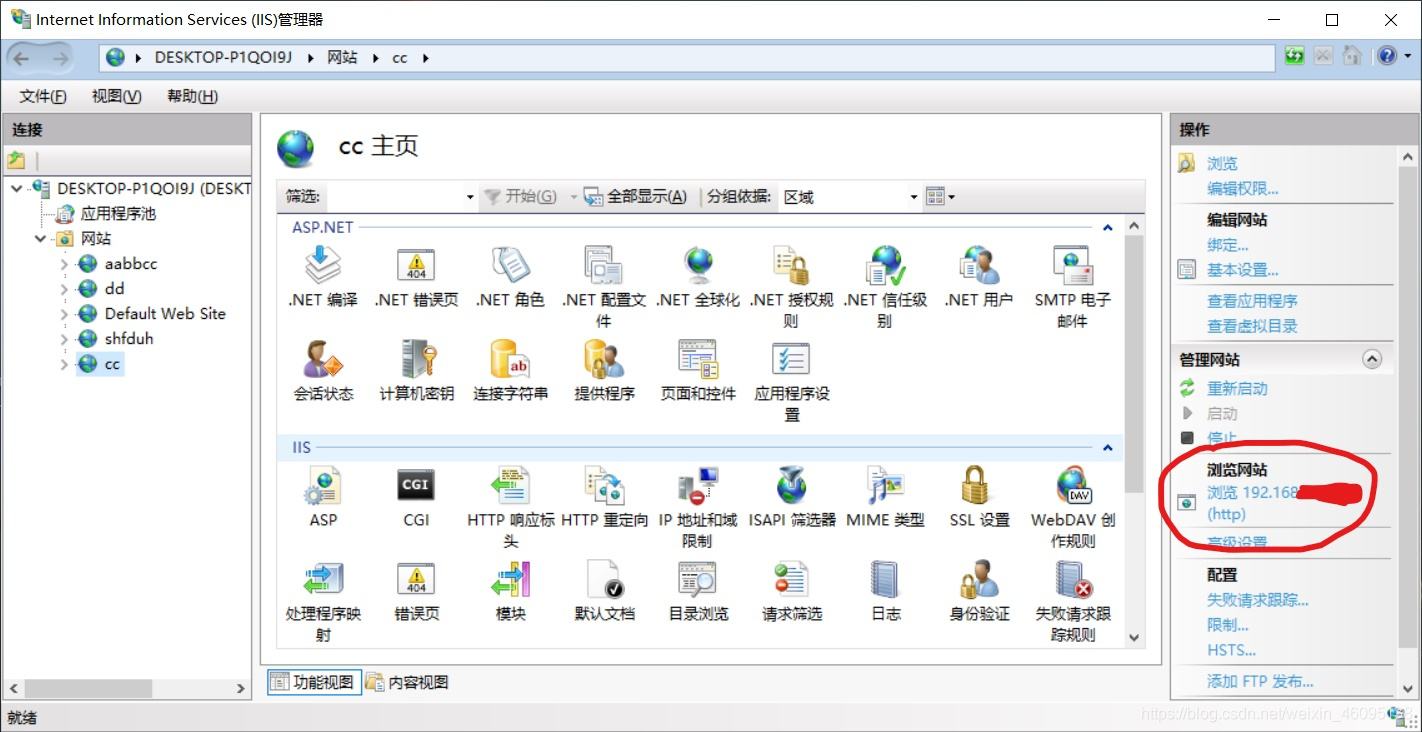
Task: Open the .NET 全球化 feature
Action: coord(698,277)
